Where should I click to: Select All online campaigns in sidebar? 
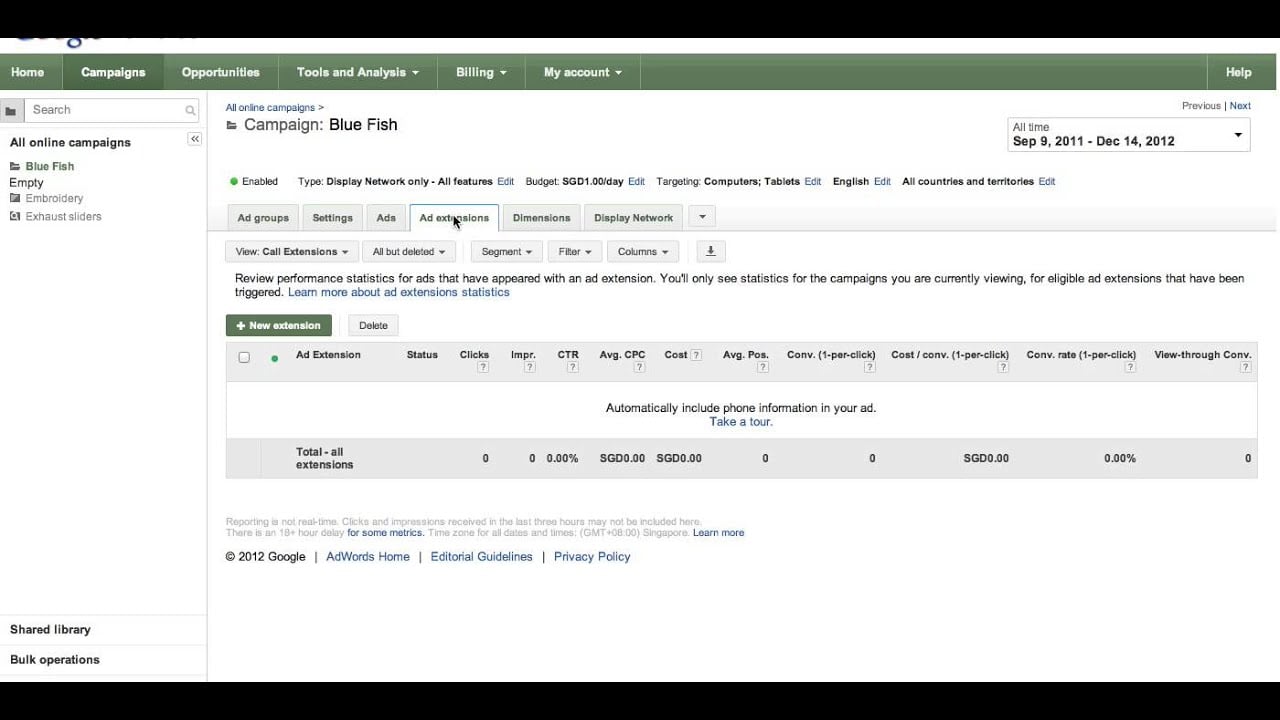[x=70, y=143]
